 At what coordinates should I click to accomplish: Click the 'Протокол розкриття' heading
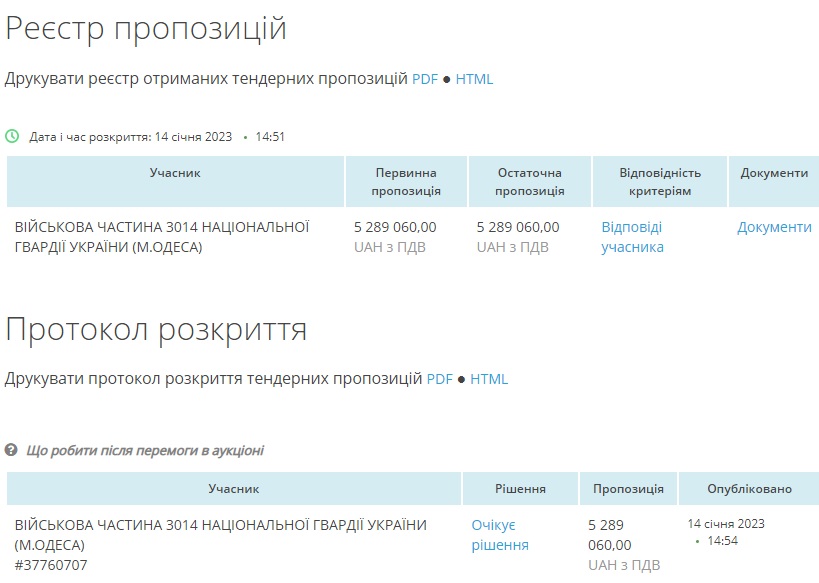tap(156, 330)
